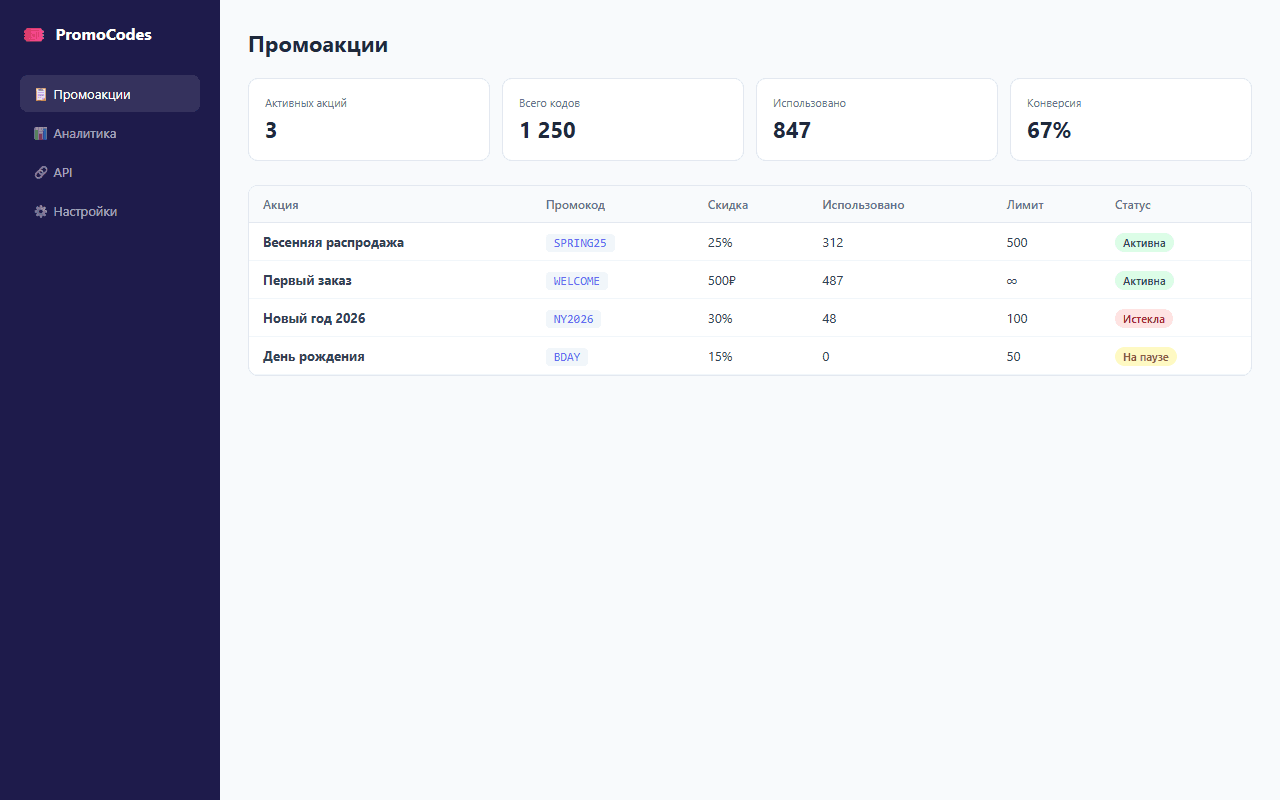Click the infinity limit for Первый заказ
Screen dimensions: 1280x800
[x=1012, y=281]
